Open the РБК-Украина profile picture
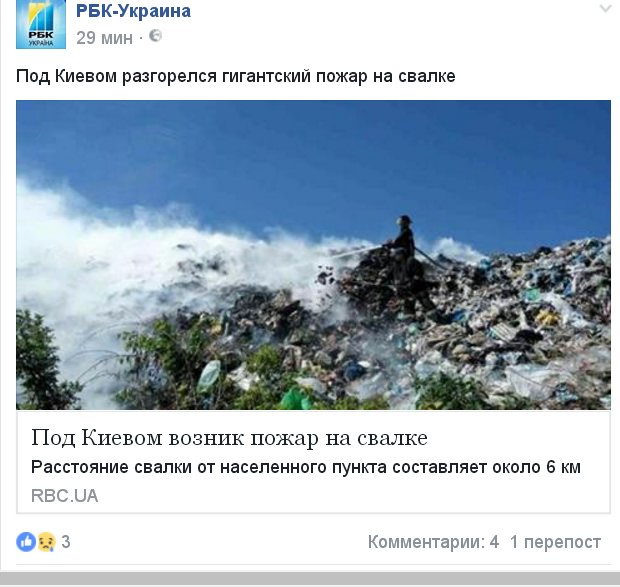Viewport: 620px width, 587px height. coord(41,25)
